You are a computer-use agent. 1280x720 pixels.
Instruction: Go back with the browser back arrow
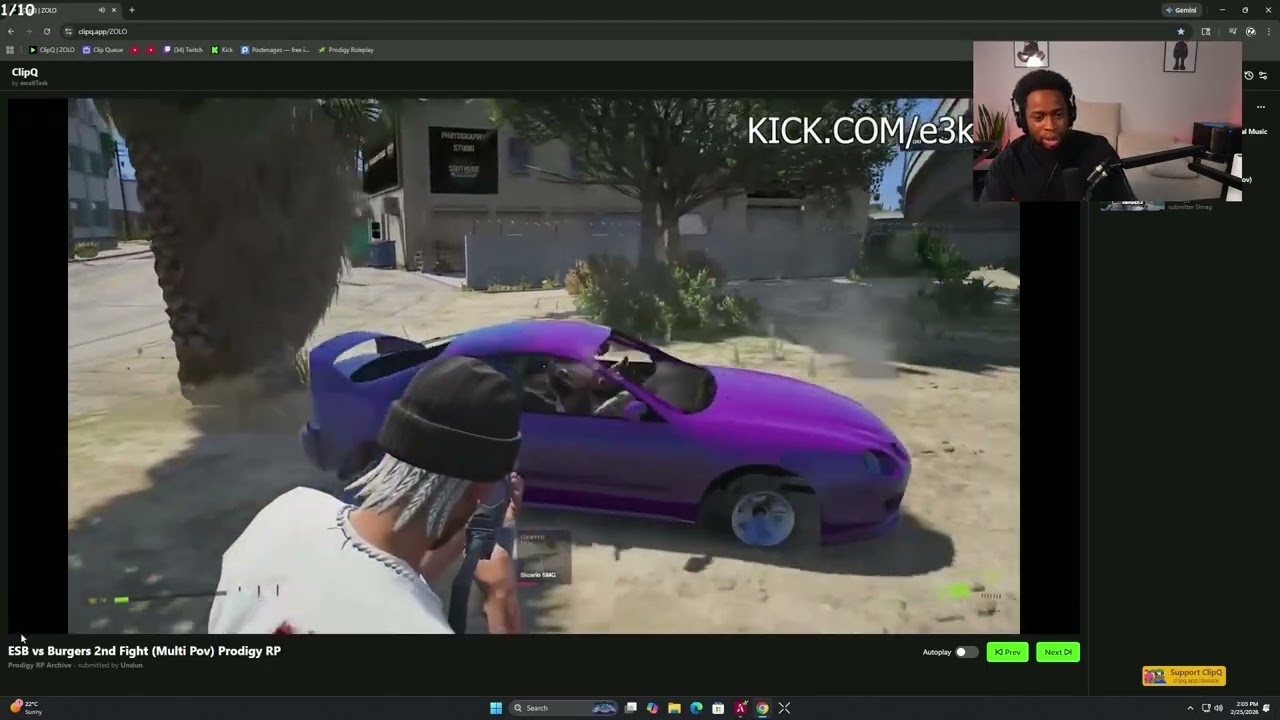pos(11,31)
